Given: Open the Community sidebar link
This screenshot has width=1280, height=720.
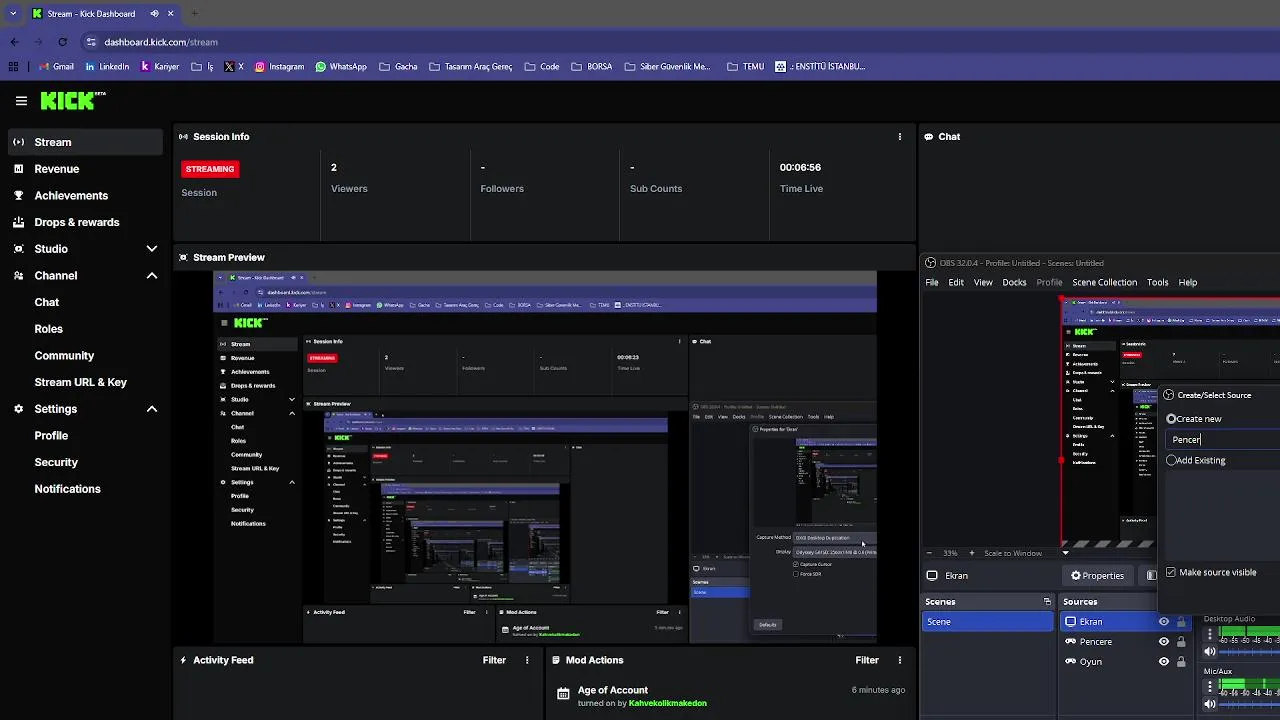Looking at the screenshot, I should click(x=64, y=356).
